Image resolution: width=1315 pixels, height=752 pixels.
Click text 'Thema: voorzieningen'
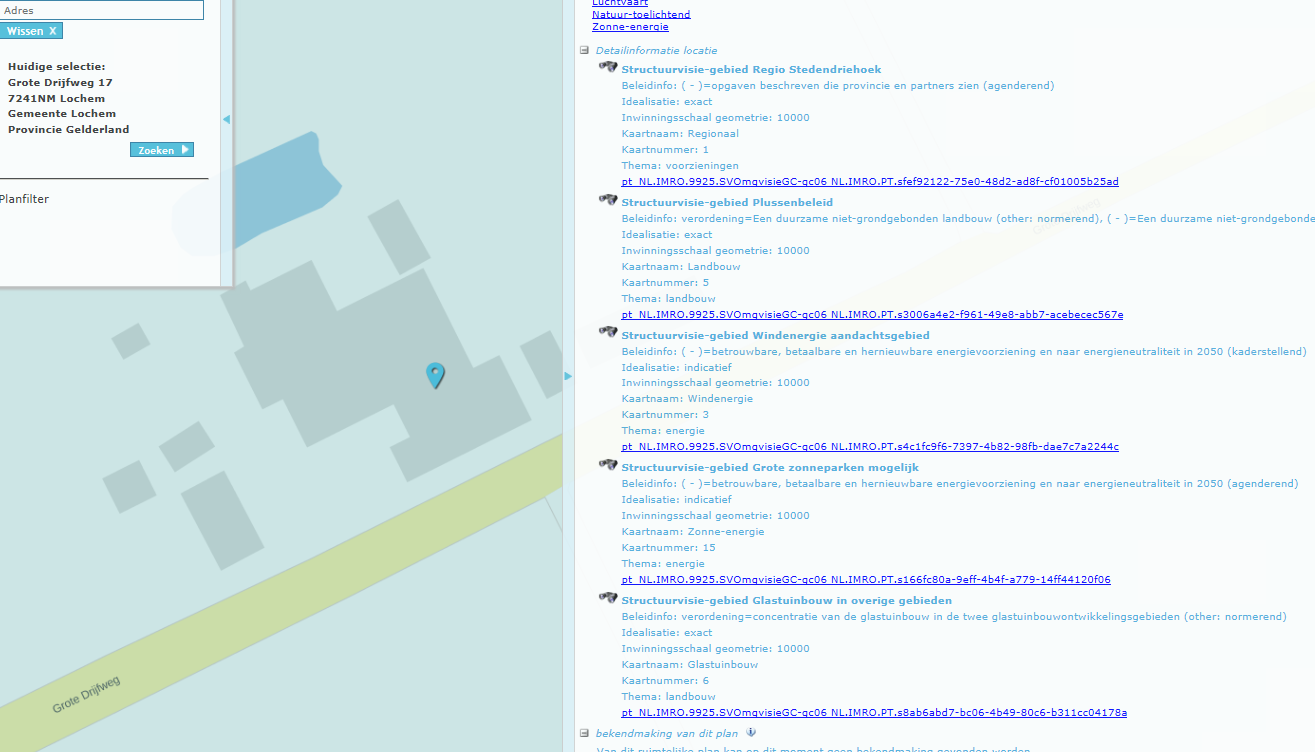680,166
